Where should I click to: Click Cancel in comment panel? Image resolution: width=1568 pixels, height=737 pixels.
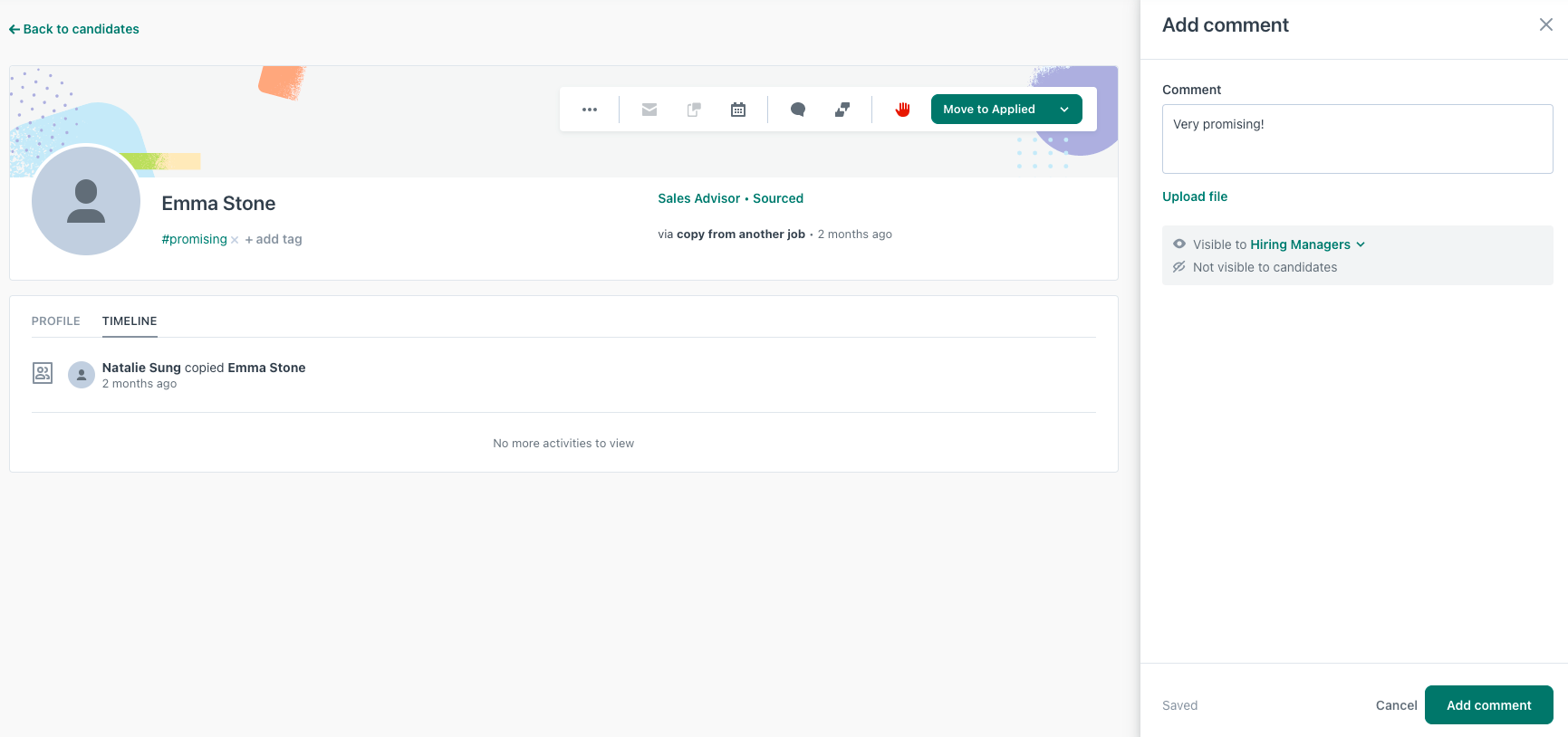point(1396,705)
